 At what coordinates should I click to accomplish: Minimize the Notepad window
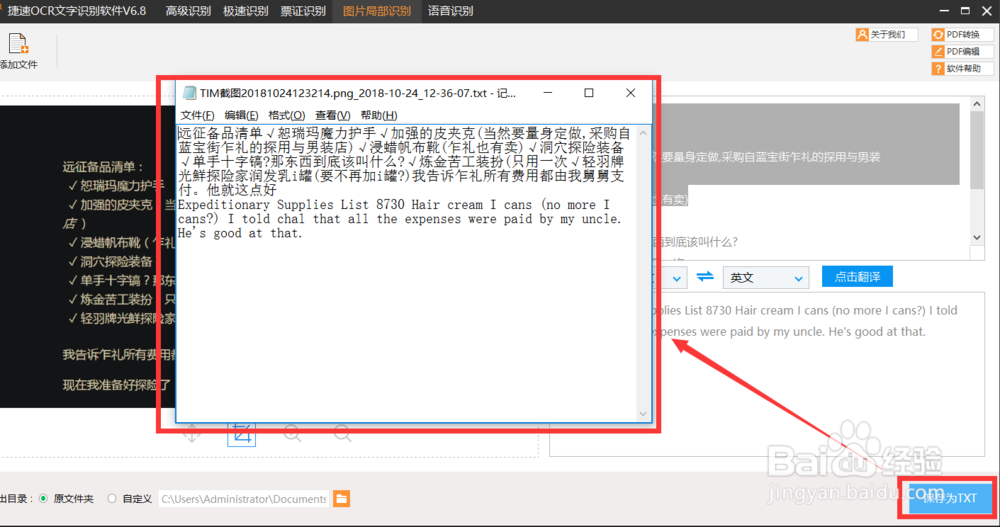(x=548, y=93)
